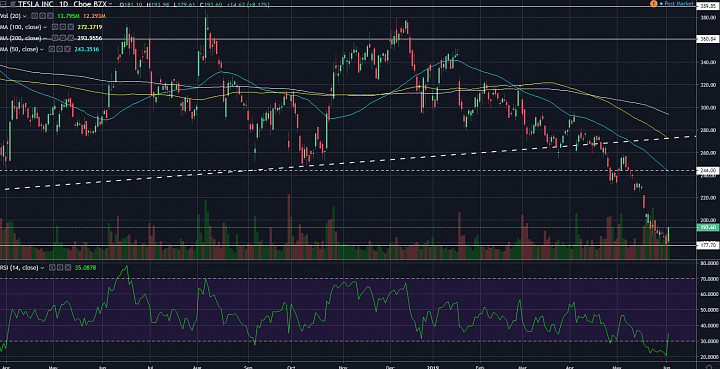The height and width of the screenshot is (369, 720).
Task: Remove the MA (200, close) indicator
Action: pos(71,38)
